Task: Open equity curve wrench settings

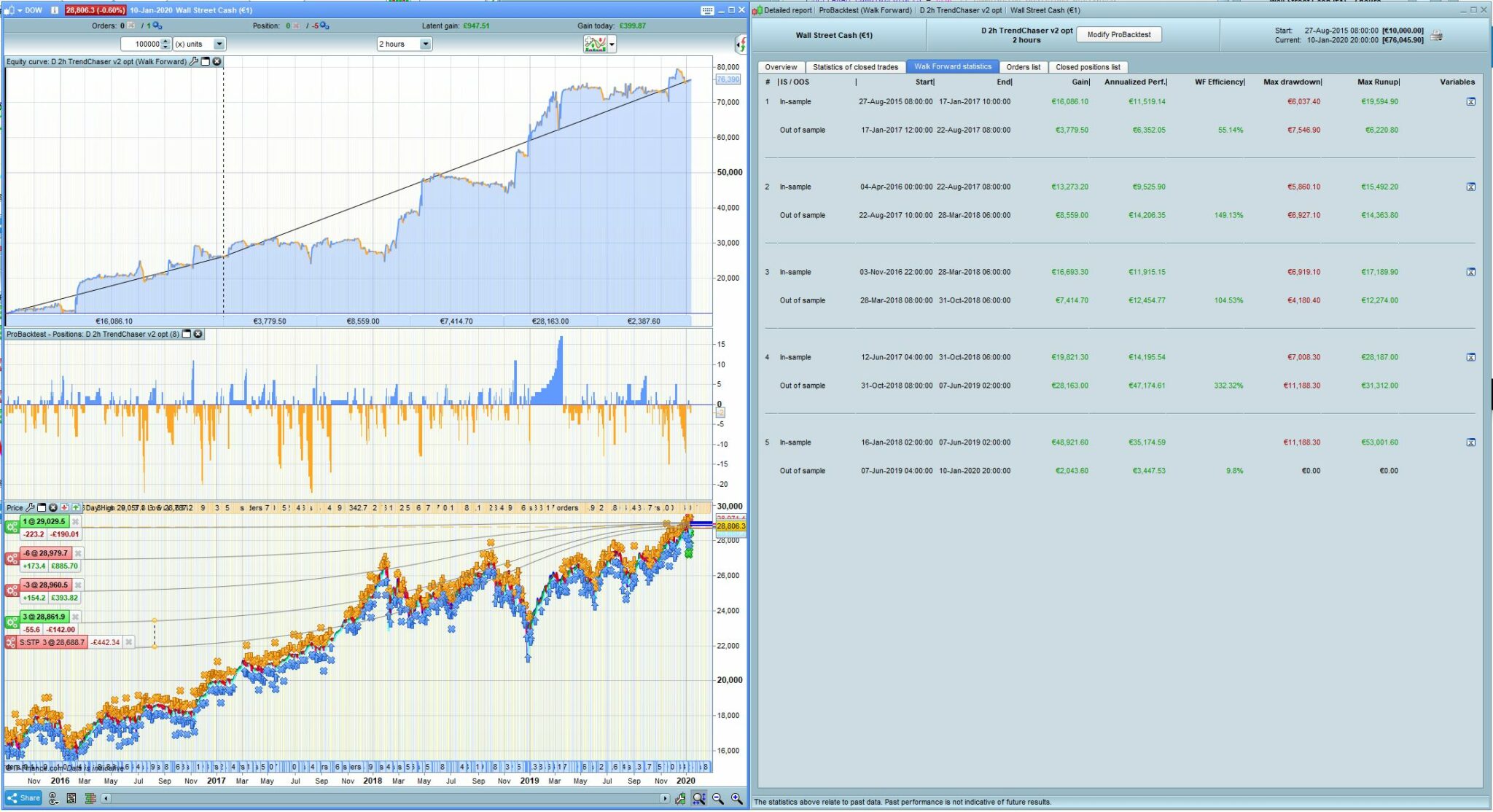Action: click(x=194, y=62)
